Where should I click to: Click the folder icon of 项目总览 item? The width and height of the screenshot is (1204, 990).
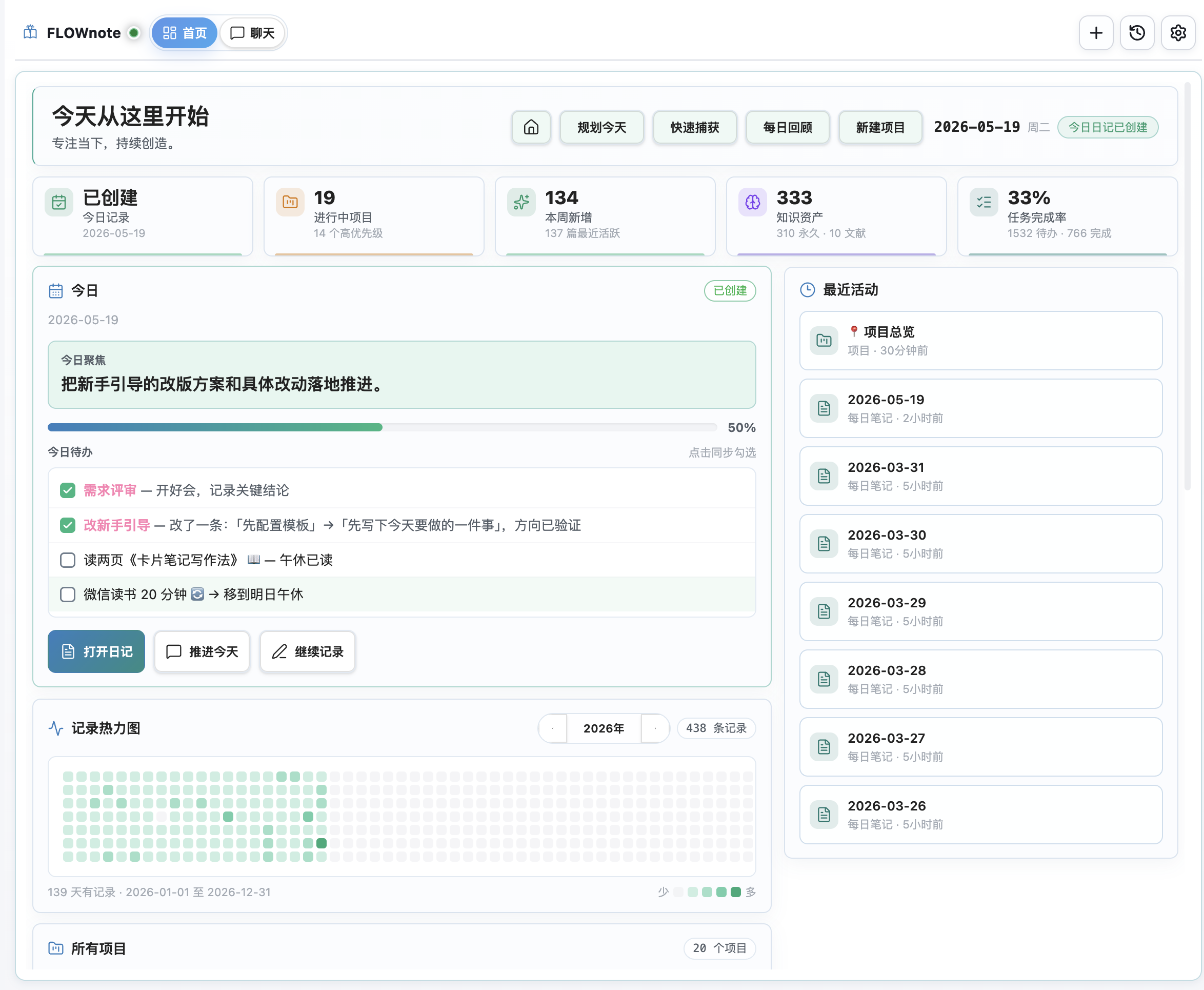(824, 341)
